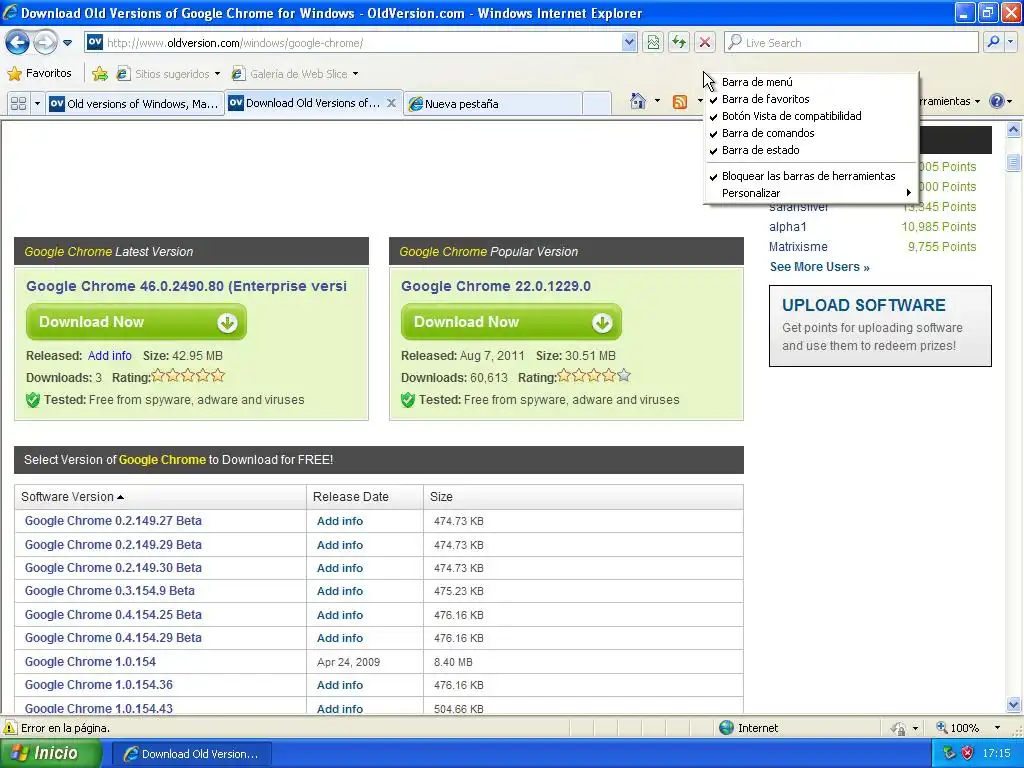Viewport: 1024px width, 768px height.
Task: Open the Home button dropdown arrow
Action: point(657,101)
